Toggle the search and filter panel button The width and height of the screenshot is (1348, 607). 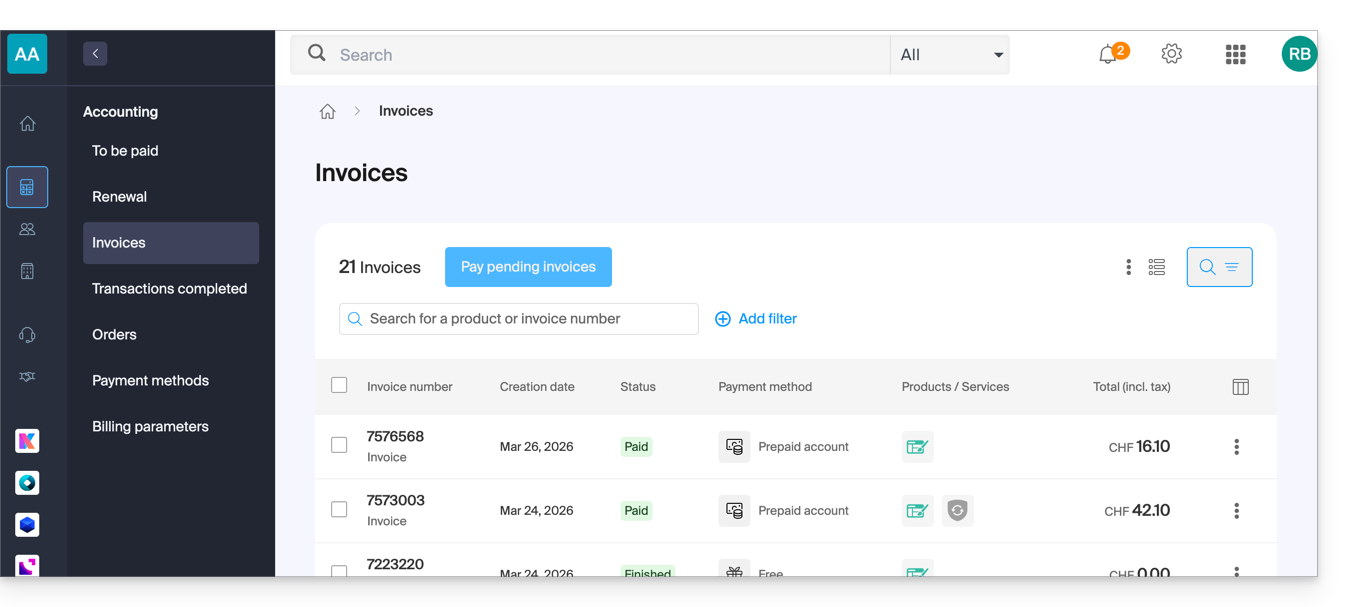coord(1219,267)
